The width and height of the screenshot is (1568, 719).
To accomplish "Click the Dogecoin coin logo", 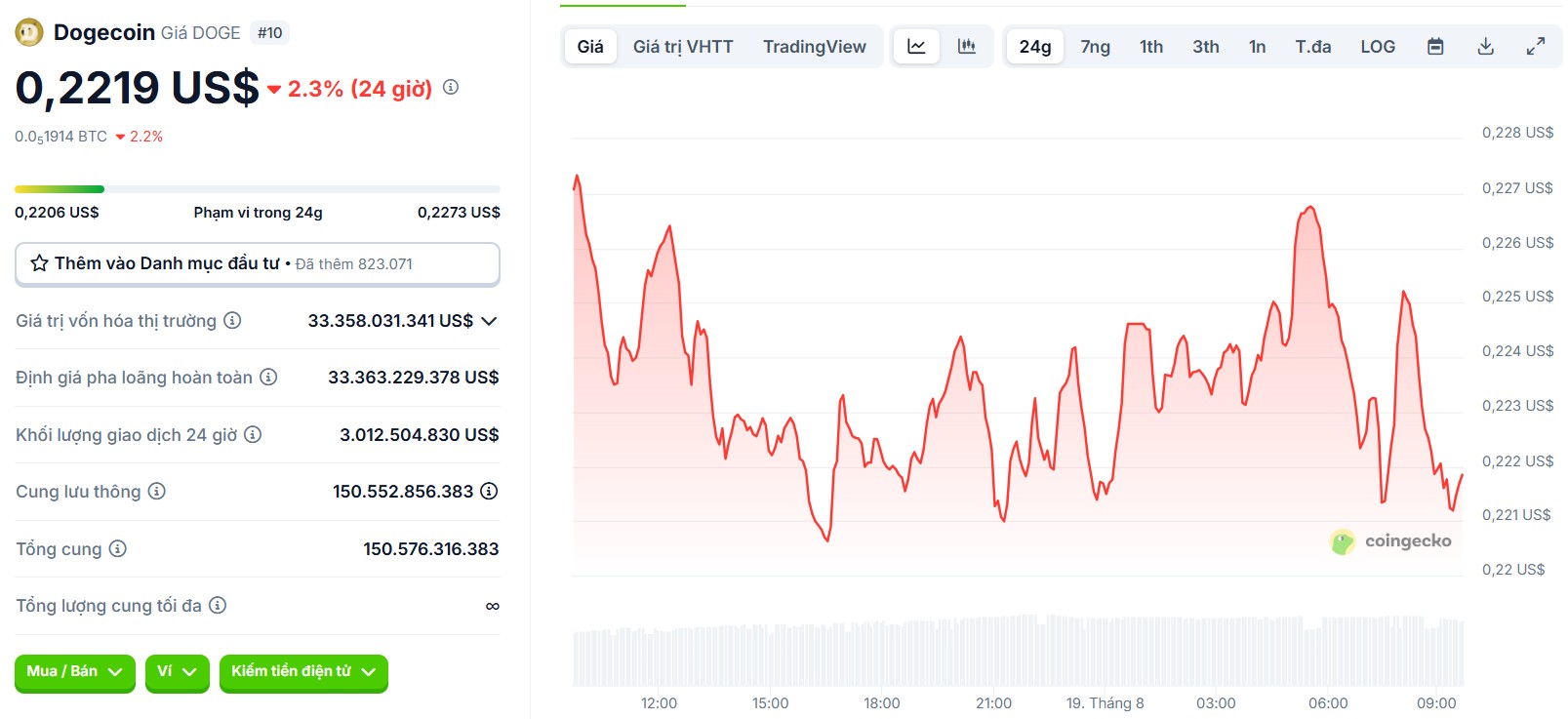I will (29, 33).
